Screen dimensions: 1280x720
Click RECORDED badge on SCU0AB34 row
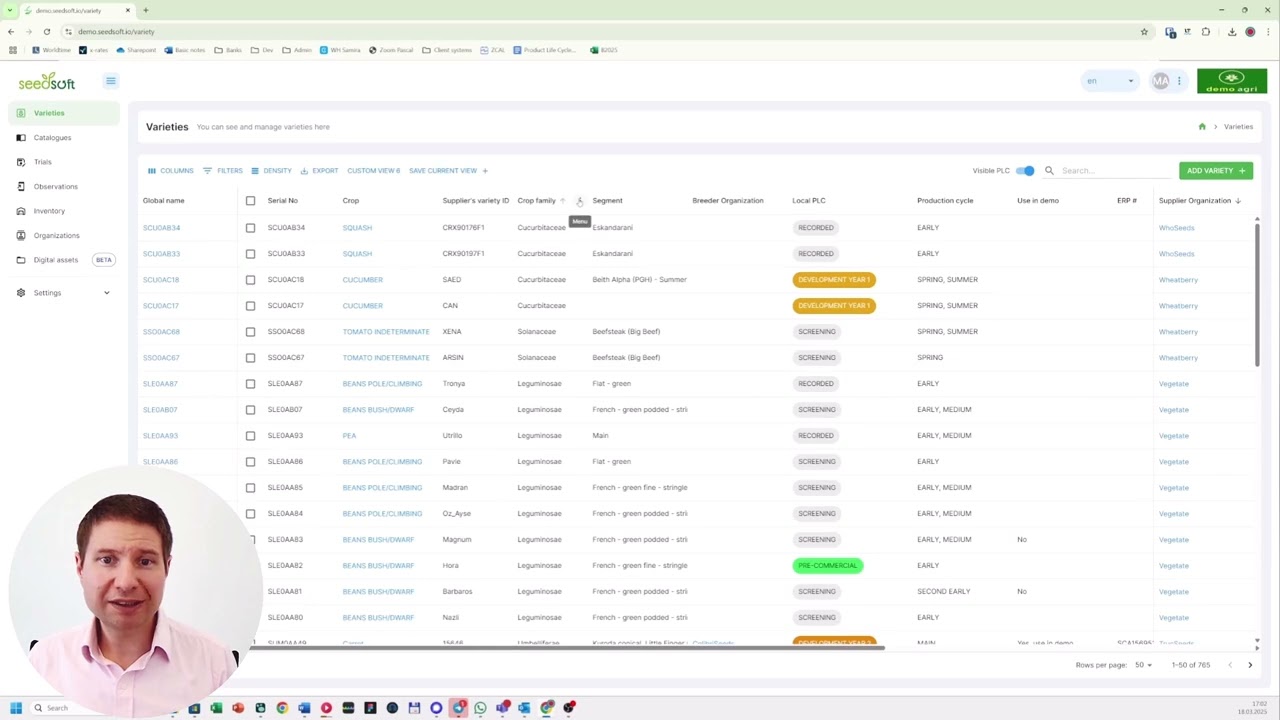(x=816, y=228)
